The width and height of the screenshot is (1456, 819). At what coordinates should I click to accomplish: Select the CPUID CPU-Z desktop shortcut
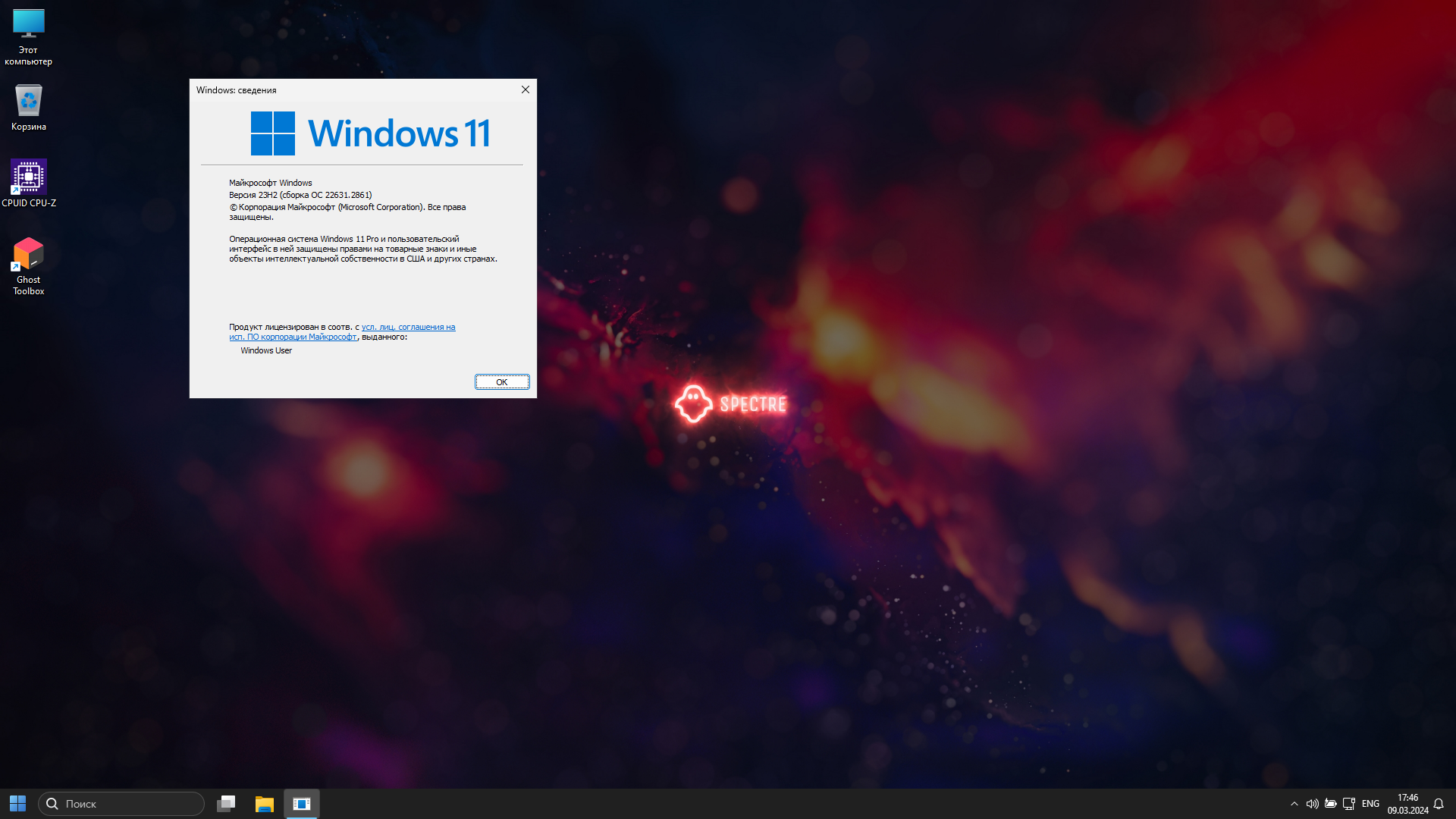tap(28, 183)
